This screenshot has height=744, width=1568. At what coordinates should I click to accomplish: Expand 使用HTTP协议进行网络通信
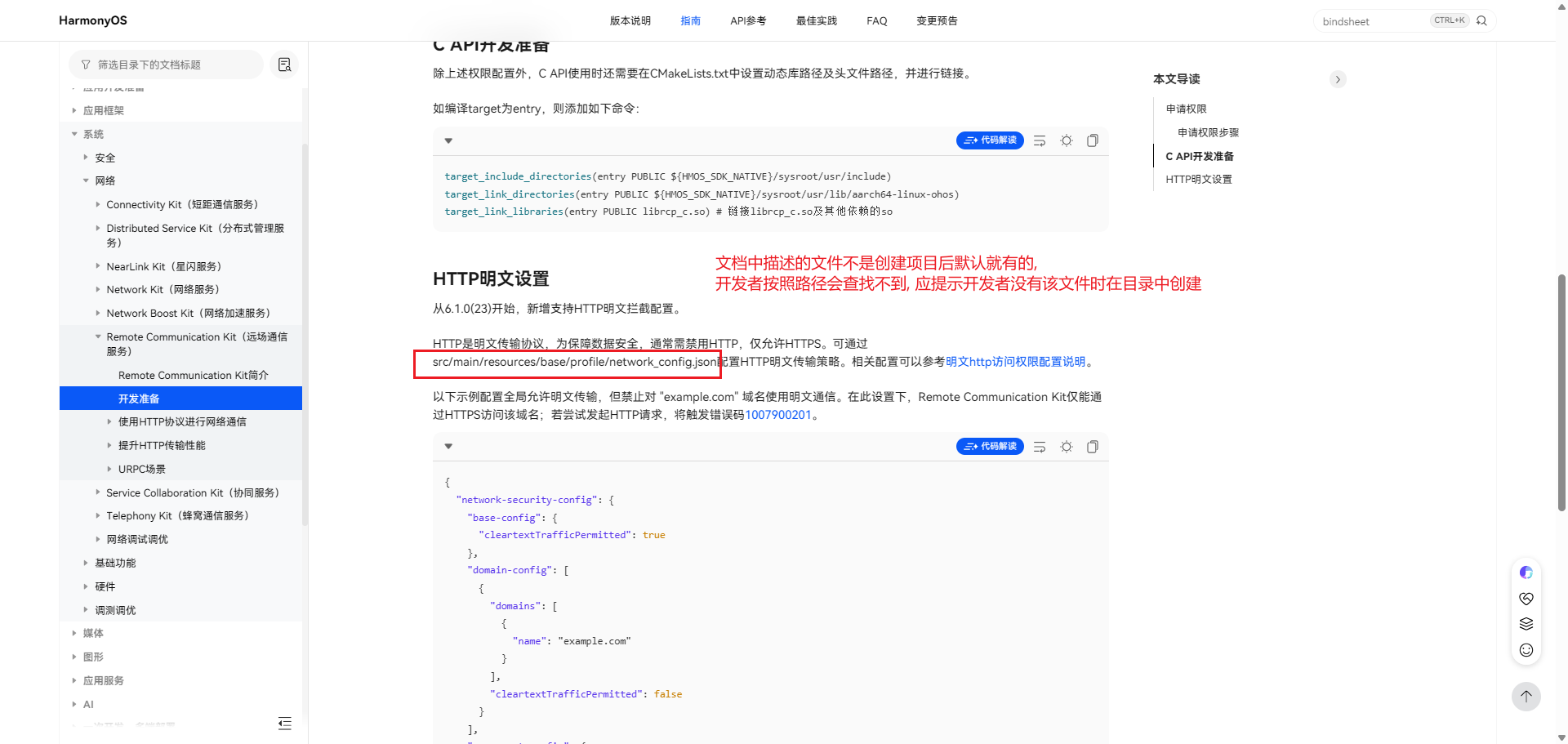(109, 421)
